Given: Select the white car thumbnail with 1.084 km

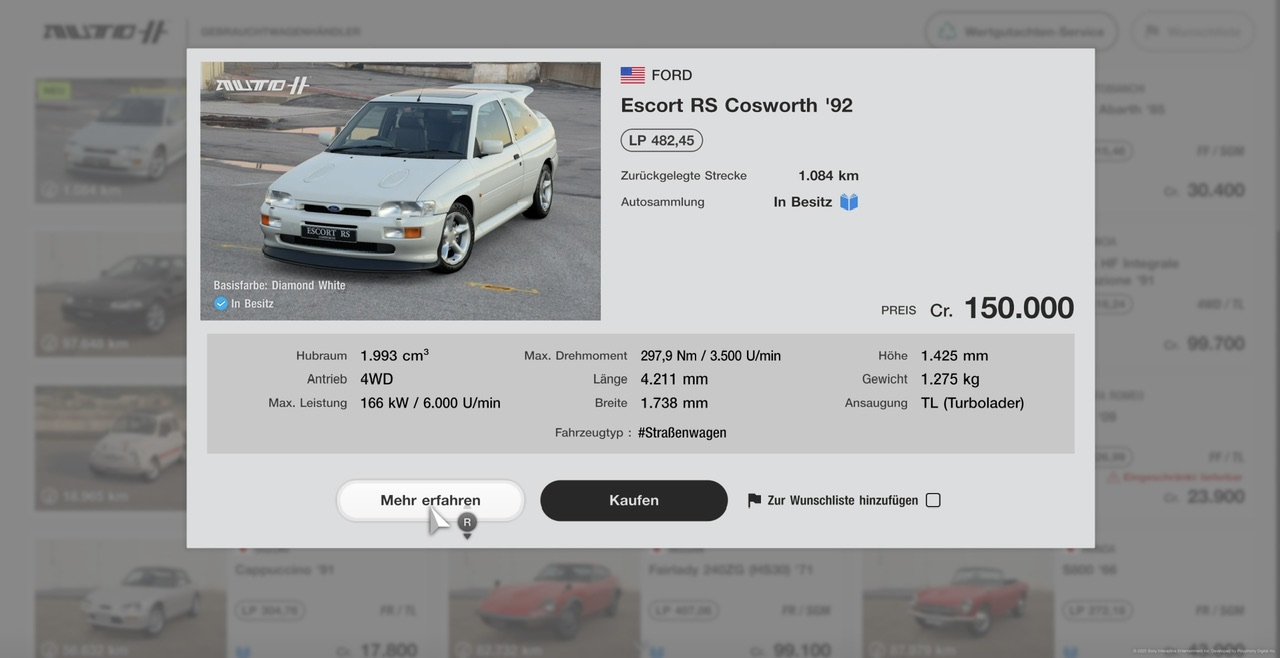Looking at the screenshot, I should pyautogui.click(x=110, y=140).
